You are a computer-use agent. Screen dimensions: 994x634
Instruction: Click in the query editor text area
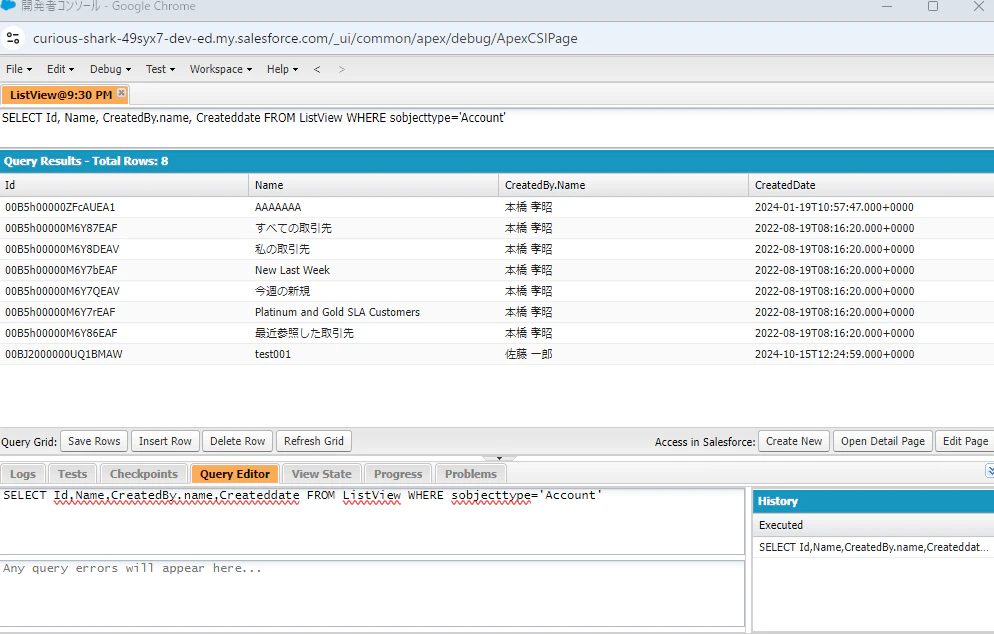coord(371,521)
